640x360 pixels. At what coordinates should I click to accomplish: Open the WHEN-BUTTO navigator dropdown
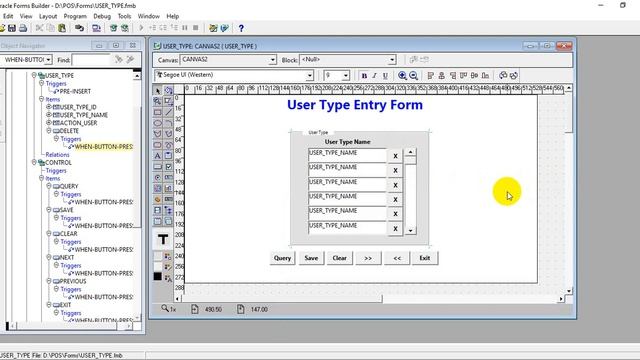coord(48,60)
